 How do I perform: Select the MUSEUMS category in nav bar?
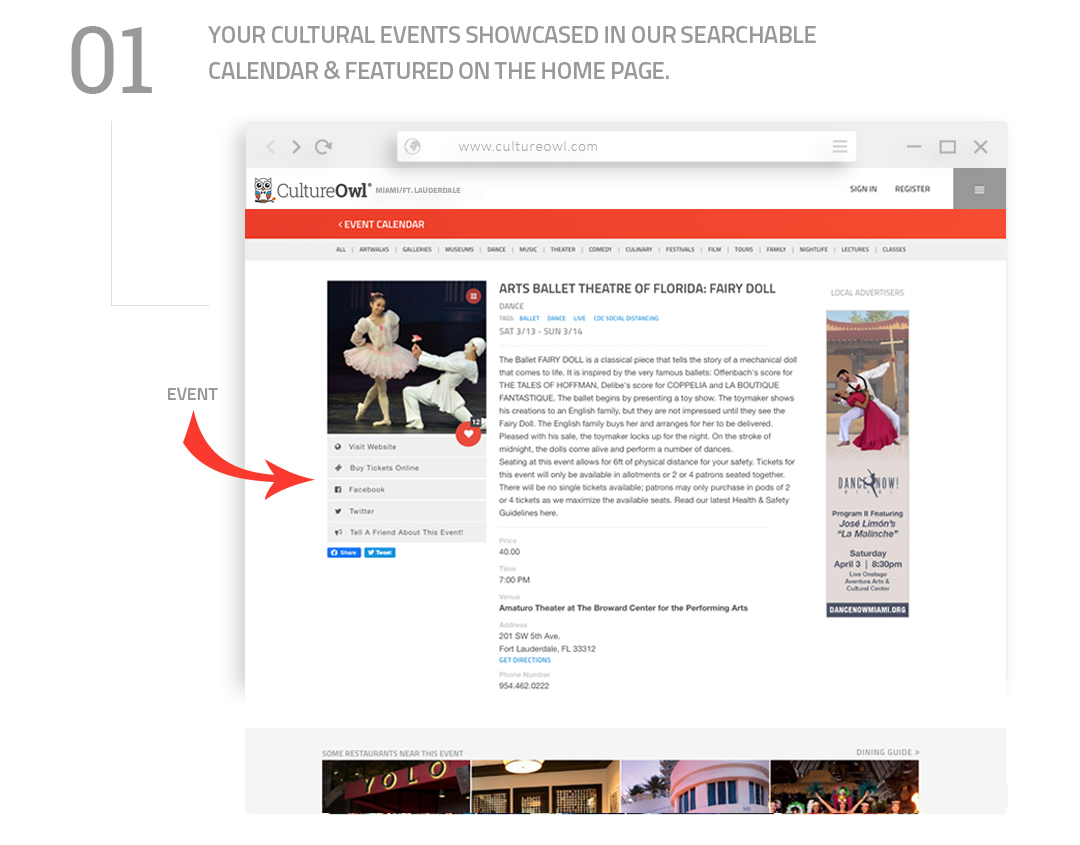459,249
